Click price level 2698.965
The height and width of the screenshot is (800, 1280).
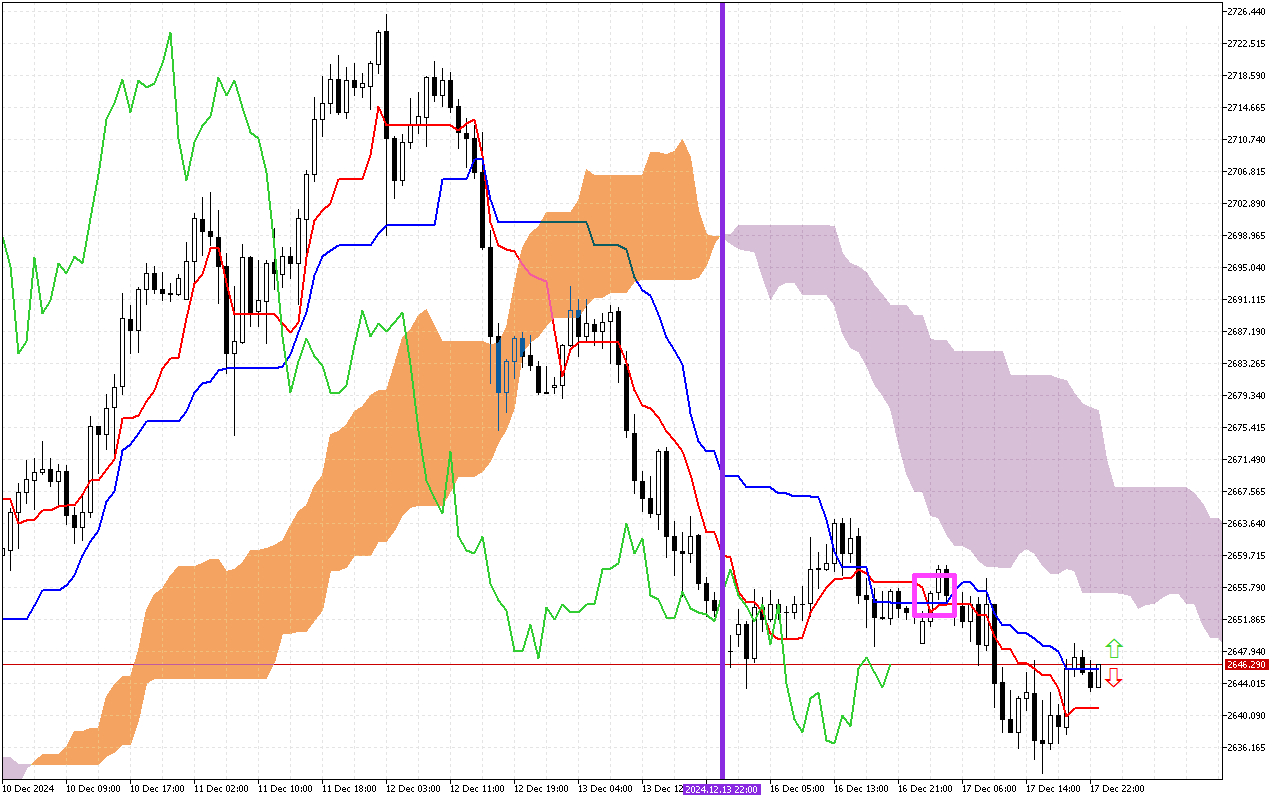coord(1246,236)
